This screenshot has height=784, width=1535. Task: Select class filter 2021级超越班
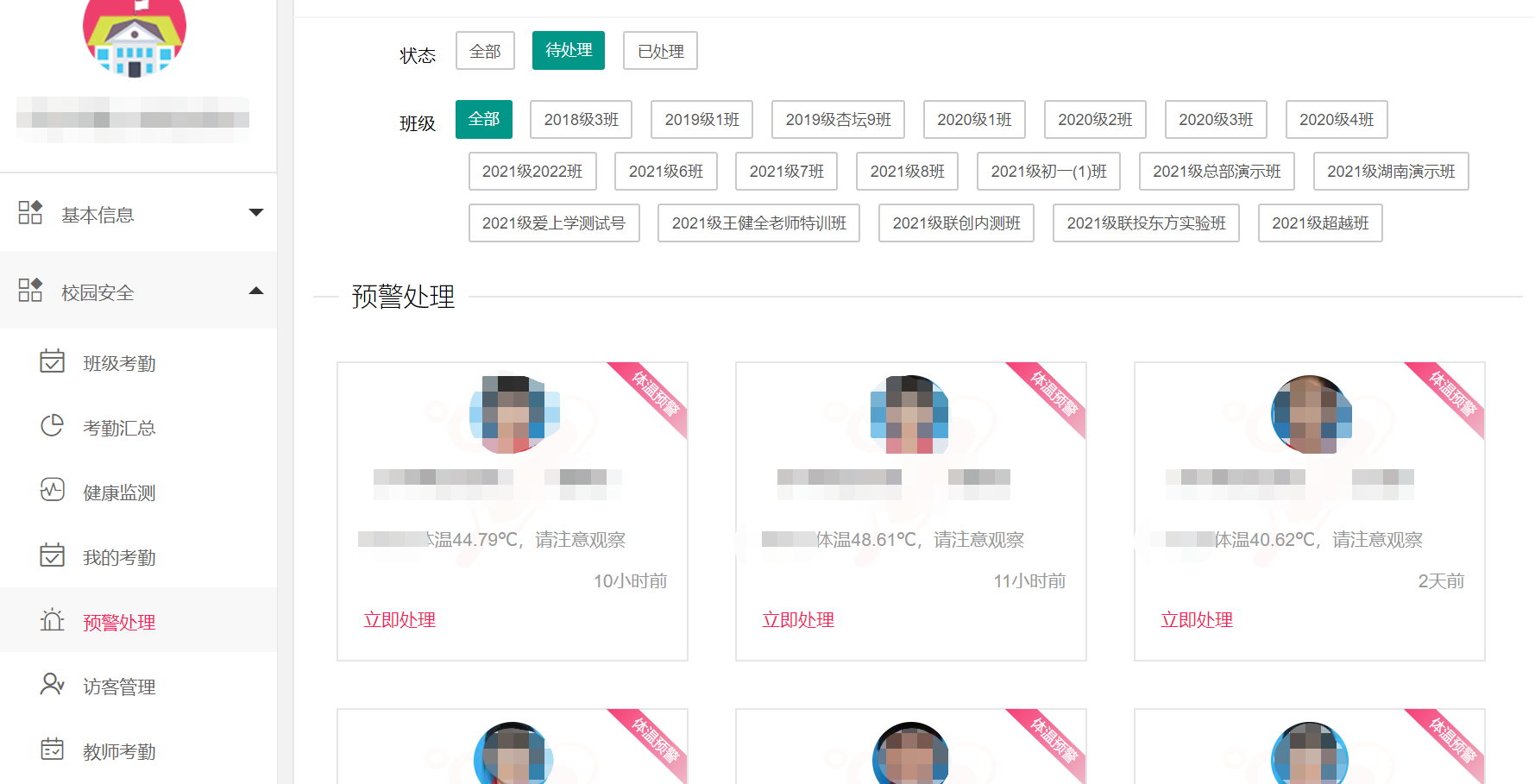pyautogui.click(x=1319, y=223)
